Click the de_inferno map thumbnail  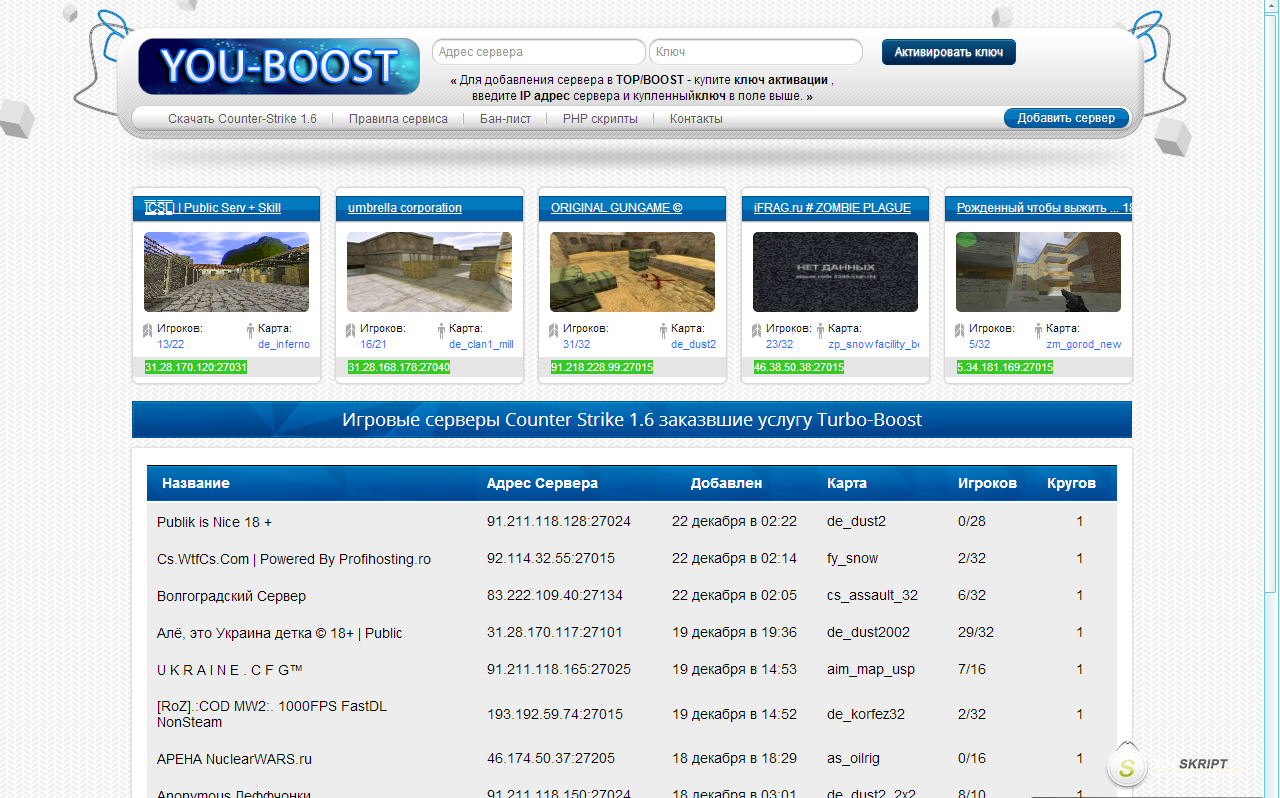(226, 272)
